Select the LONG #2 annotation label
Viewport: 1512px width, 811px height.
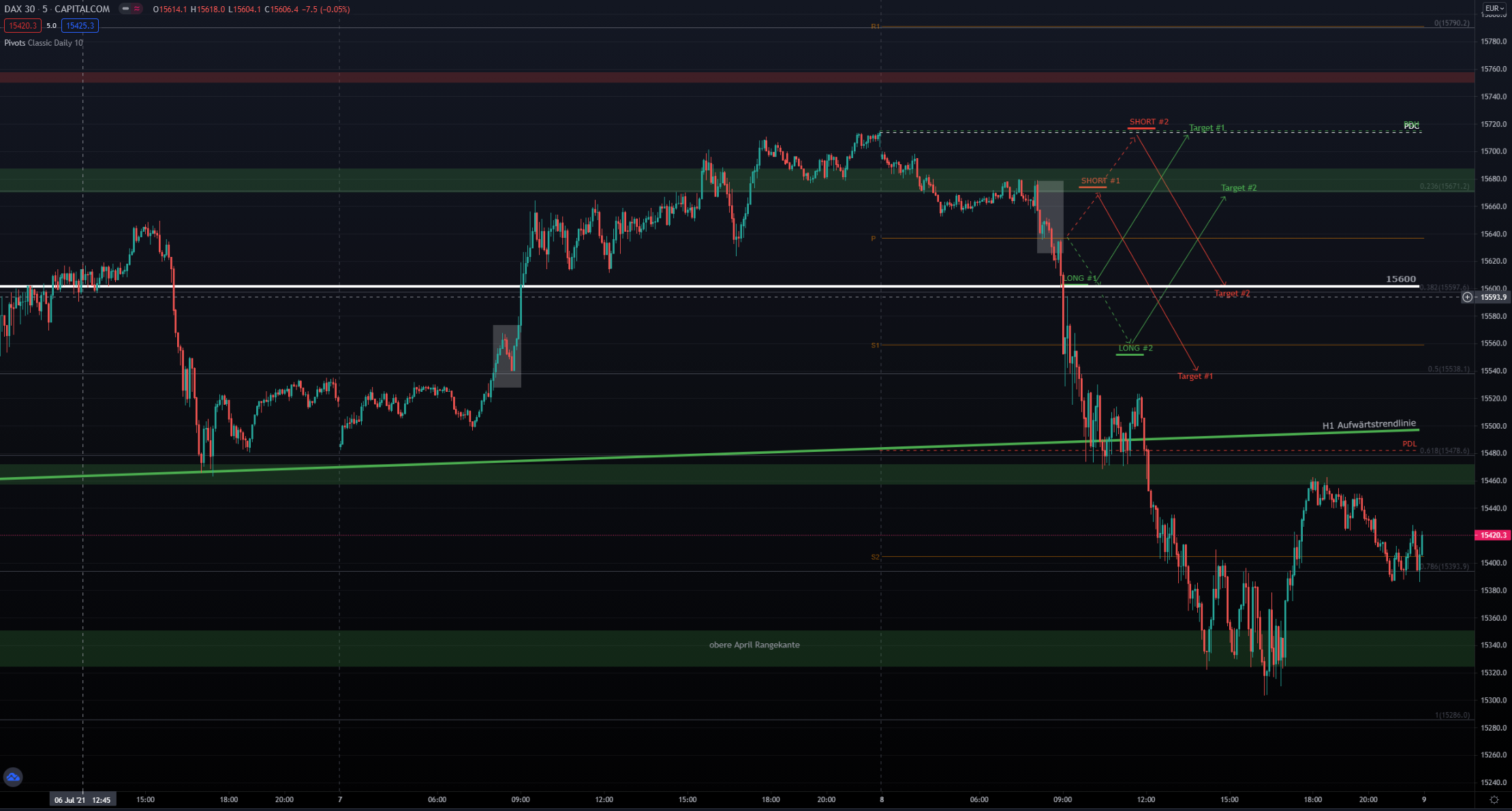tap(1135, 348)
